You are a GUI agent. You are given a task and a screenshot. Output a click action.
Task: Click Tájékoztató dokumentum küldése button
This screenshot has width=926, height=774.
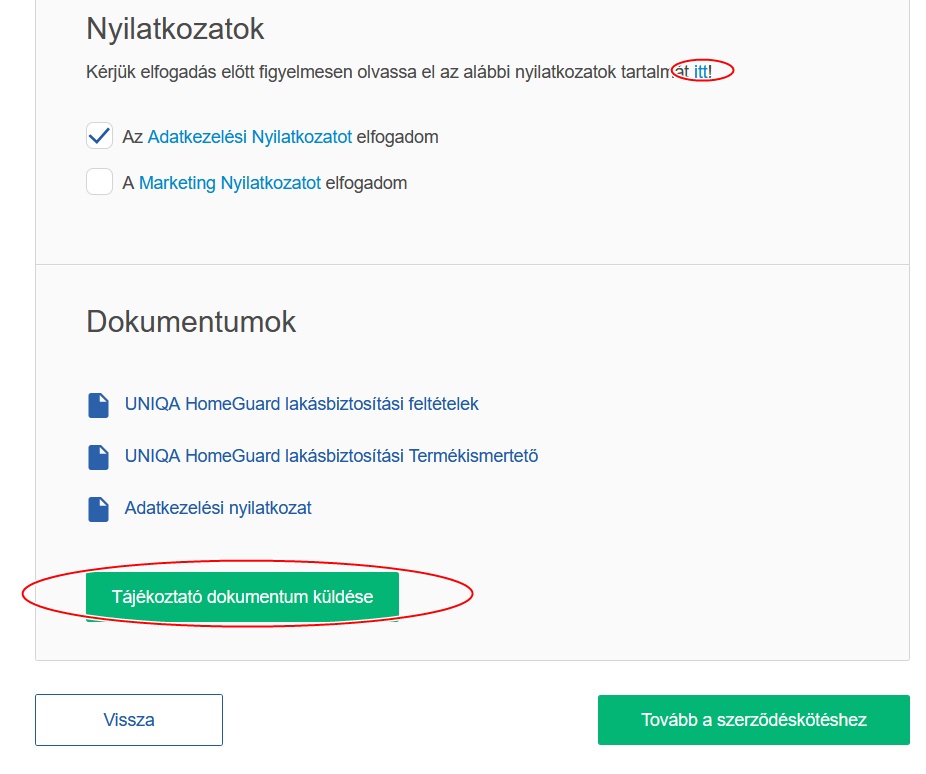pyautogui.click(x=242, y=596)
